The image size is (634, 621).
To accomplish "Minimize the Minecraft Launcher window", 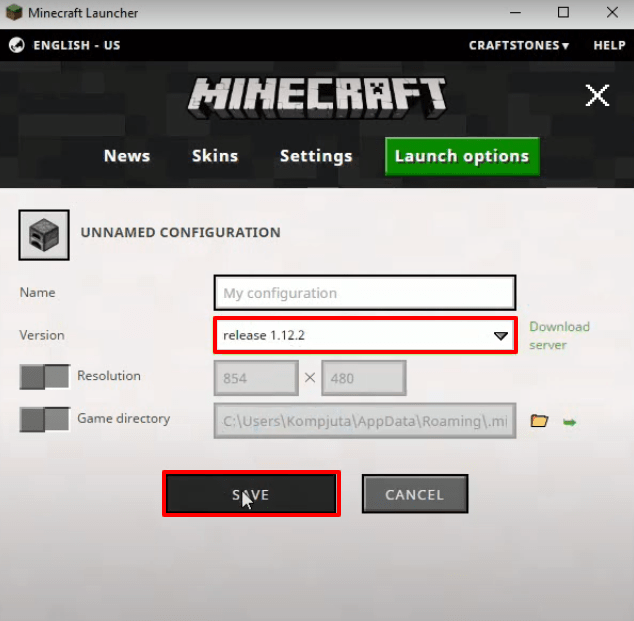I will pos(515,13).
